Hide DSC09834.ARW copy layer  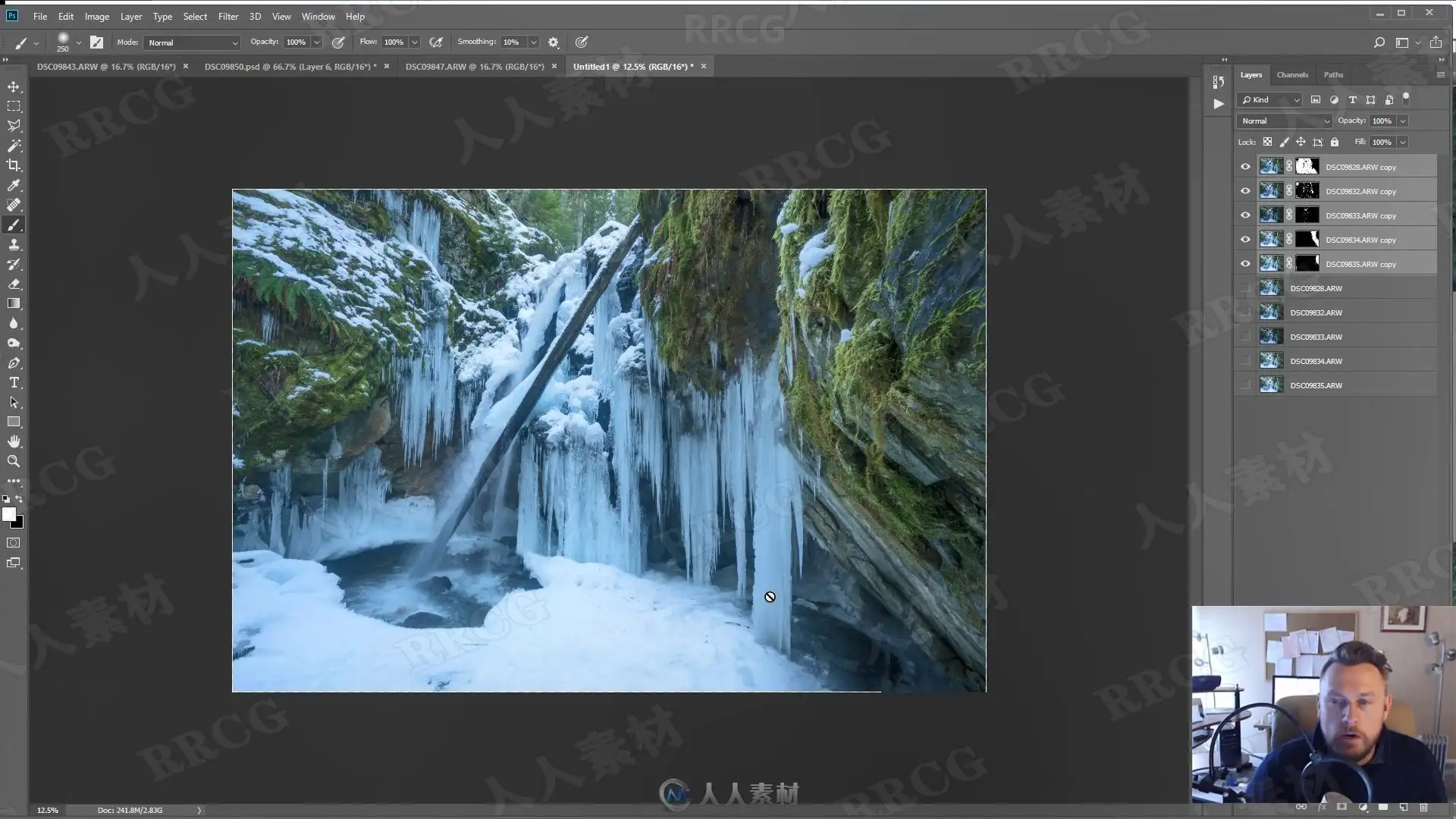[x=1245, y=240]
